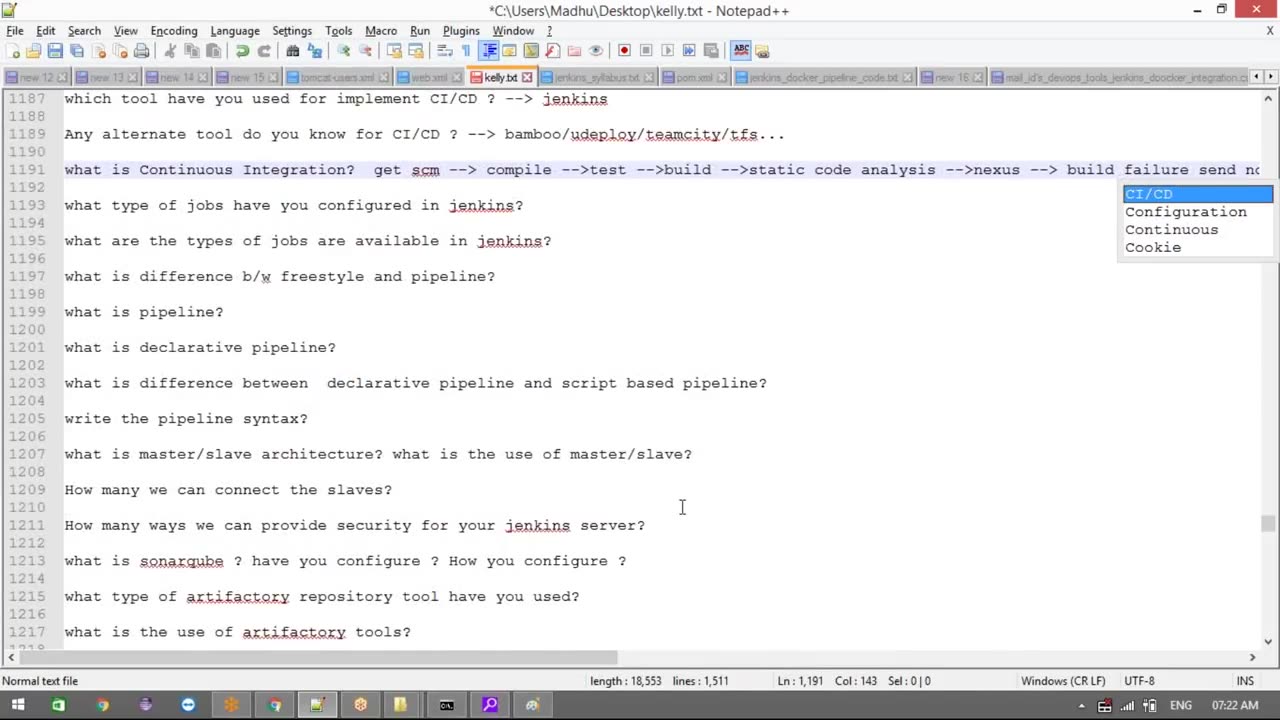Toggle synchronized horizontal scrolling
Screen dimensions: 1280x720
click(416, 51)
